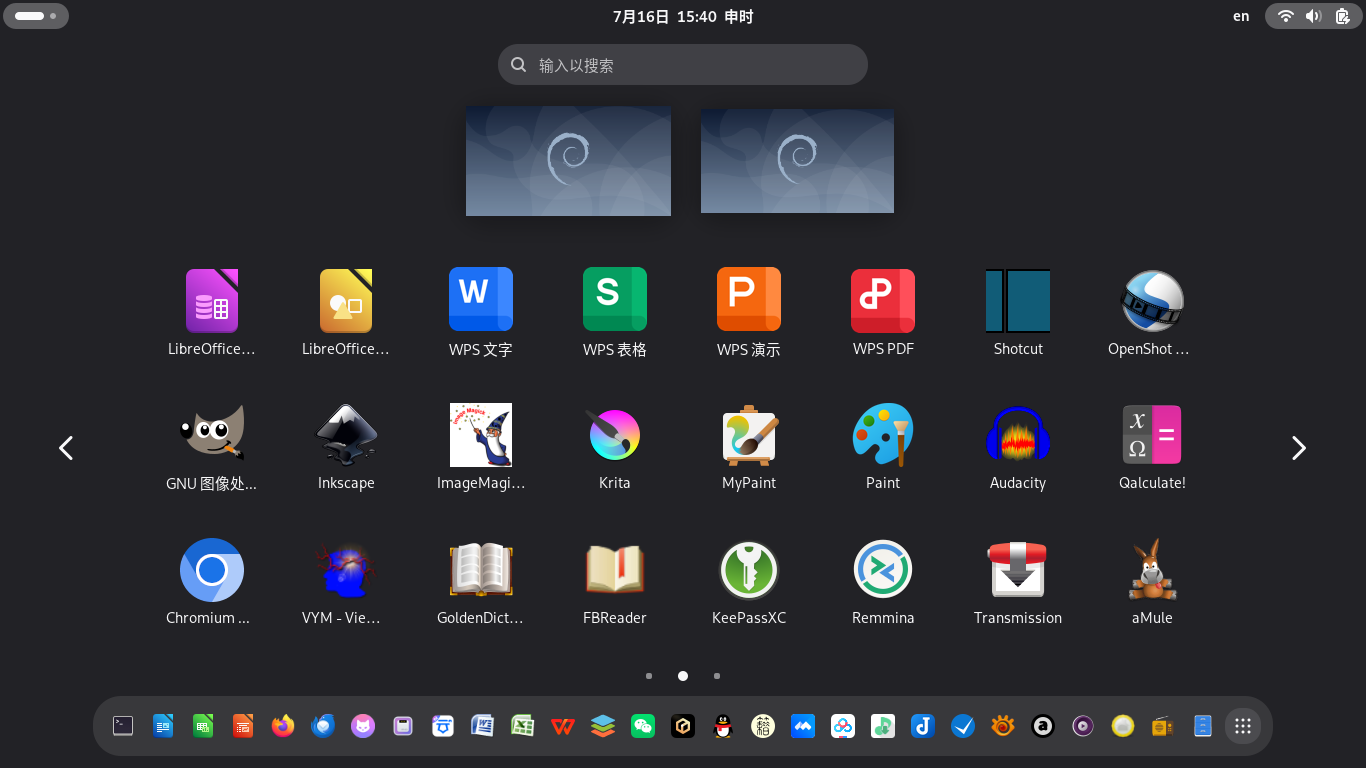
Task: Launch Krita painting app
Action: tap(615, 435)
